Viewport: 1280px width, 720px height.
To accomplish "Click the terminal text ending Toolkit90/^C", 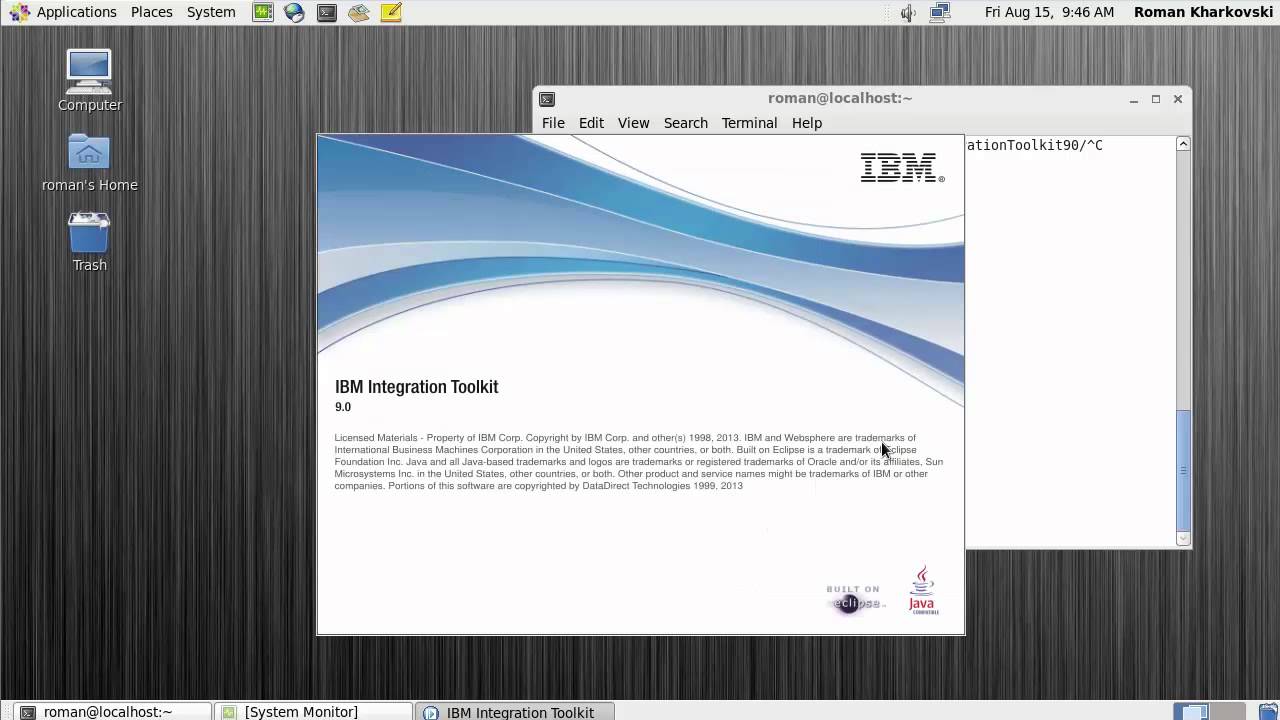I will [1034, 145].
